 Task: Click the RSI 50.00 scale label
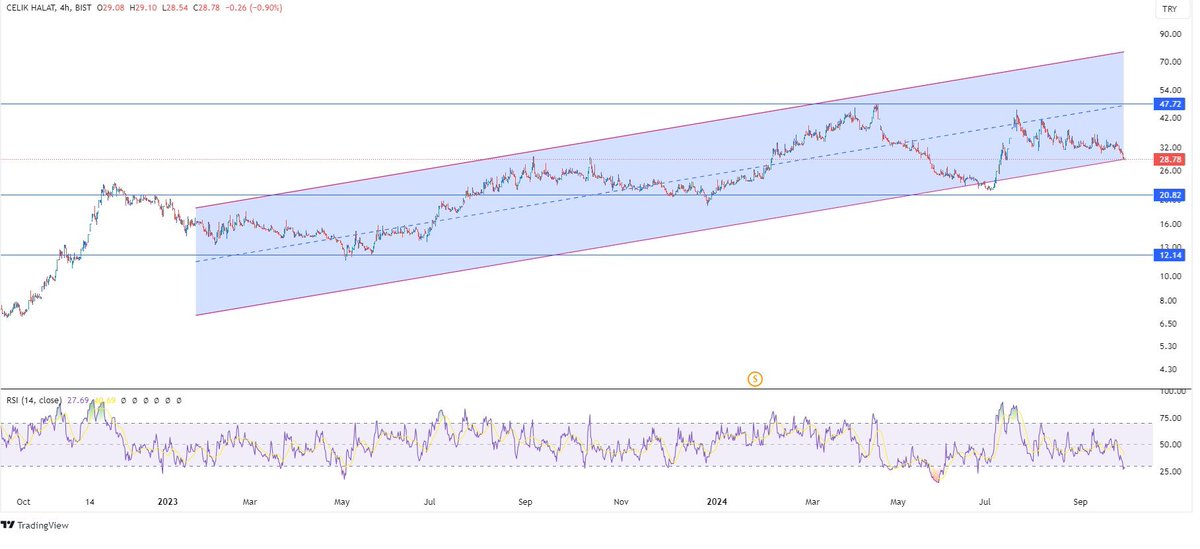[1169, 444]
